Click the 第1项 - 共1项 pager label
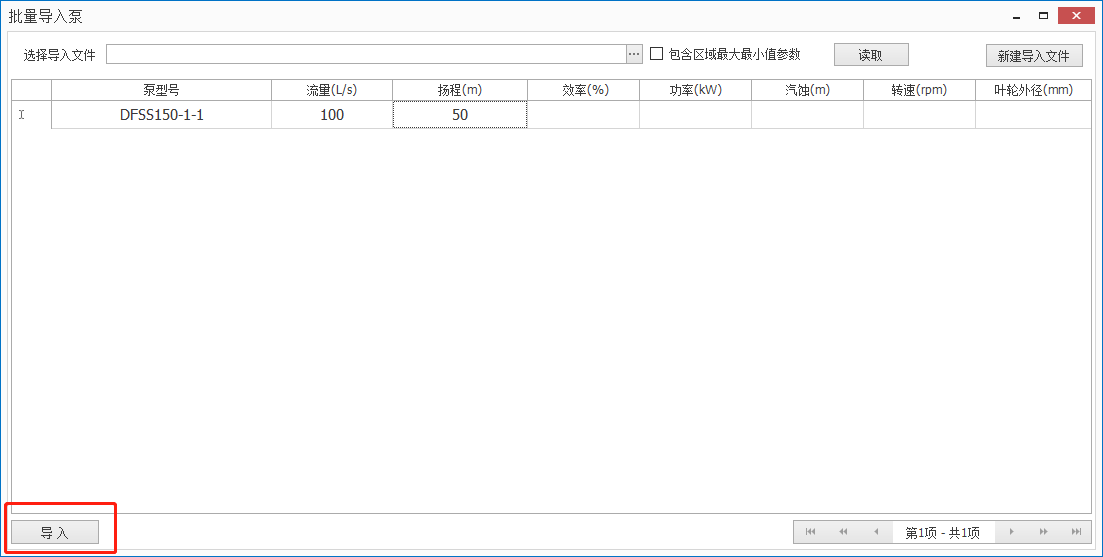Viewport: 1103px width, 557px height. 943,532
